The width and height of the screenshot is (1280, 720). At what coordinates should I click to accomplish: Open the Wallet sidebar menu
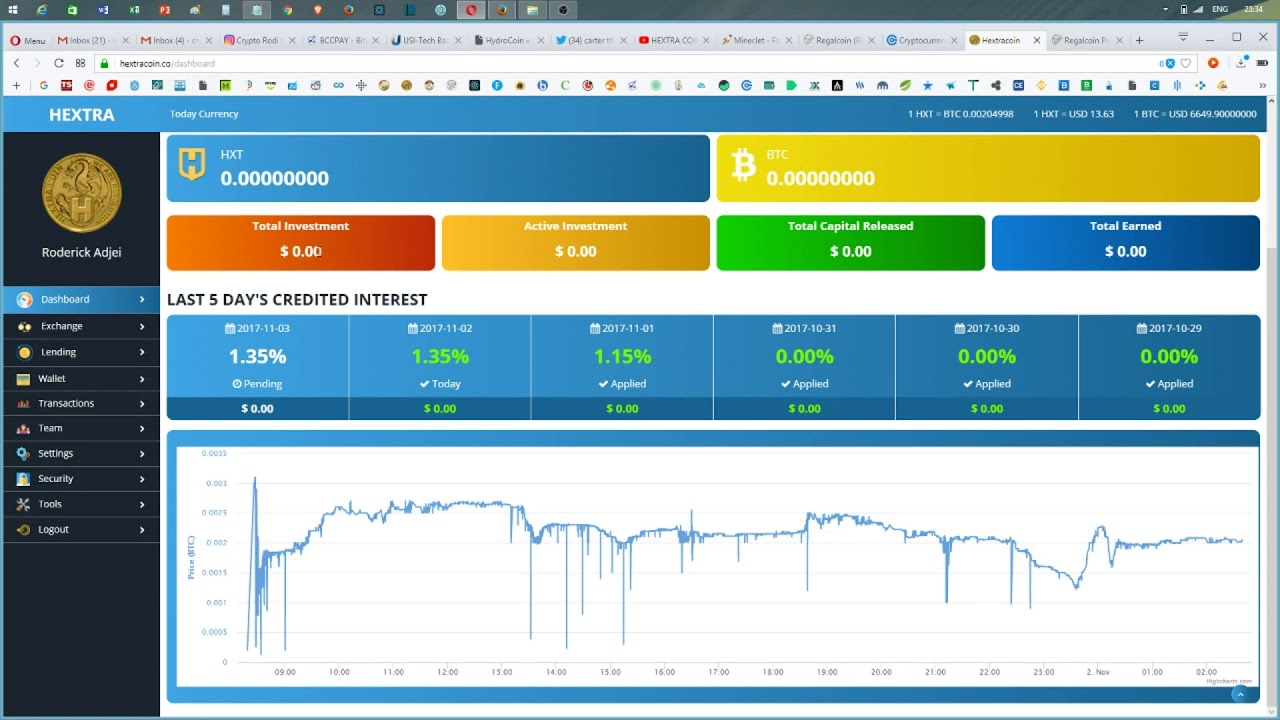[81, 379]
